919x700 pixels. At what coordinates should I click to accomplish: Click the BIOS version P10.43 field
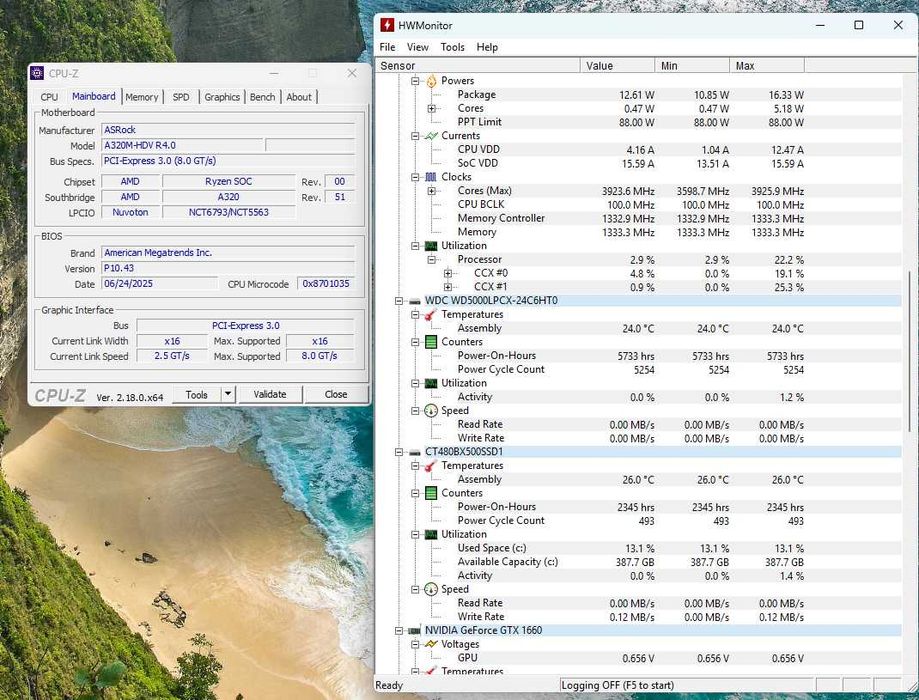click(228, 268)
